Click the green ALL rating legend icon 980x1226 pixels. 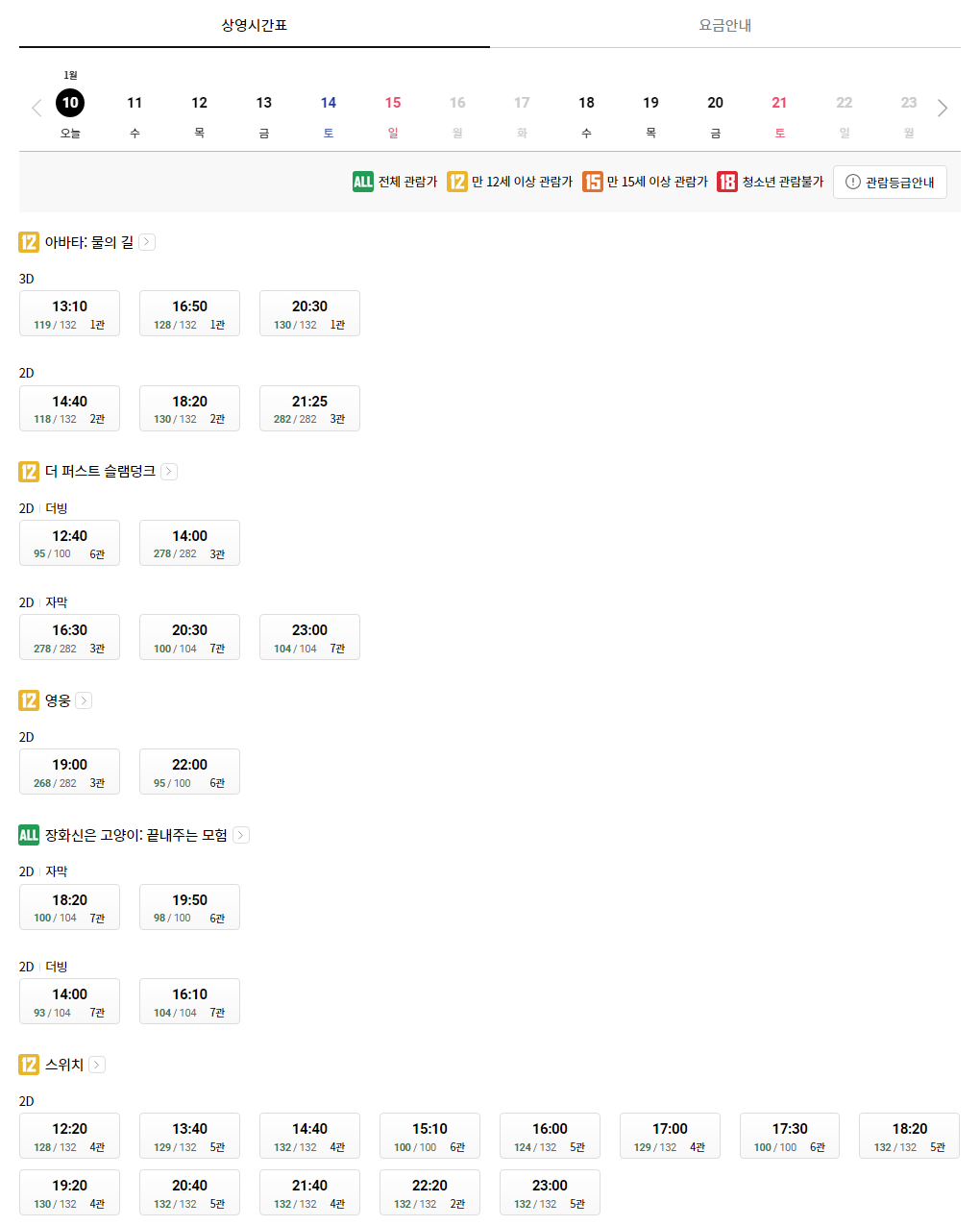[x=363, y=182]
